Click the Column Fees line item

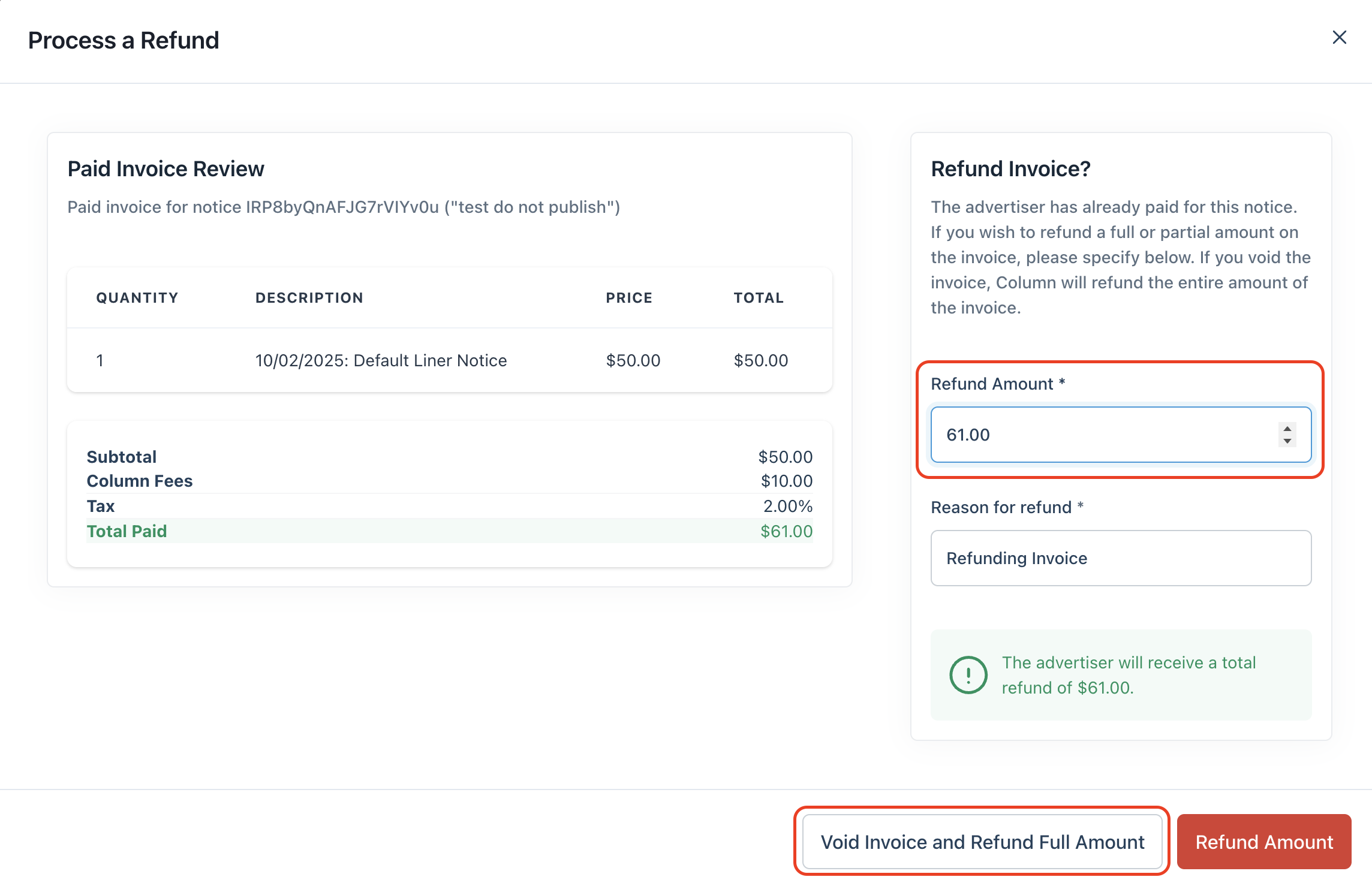140,481
